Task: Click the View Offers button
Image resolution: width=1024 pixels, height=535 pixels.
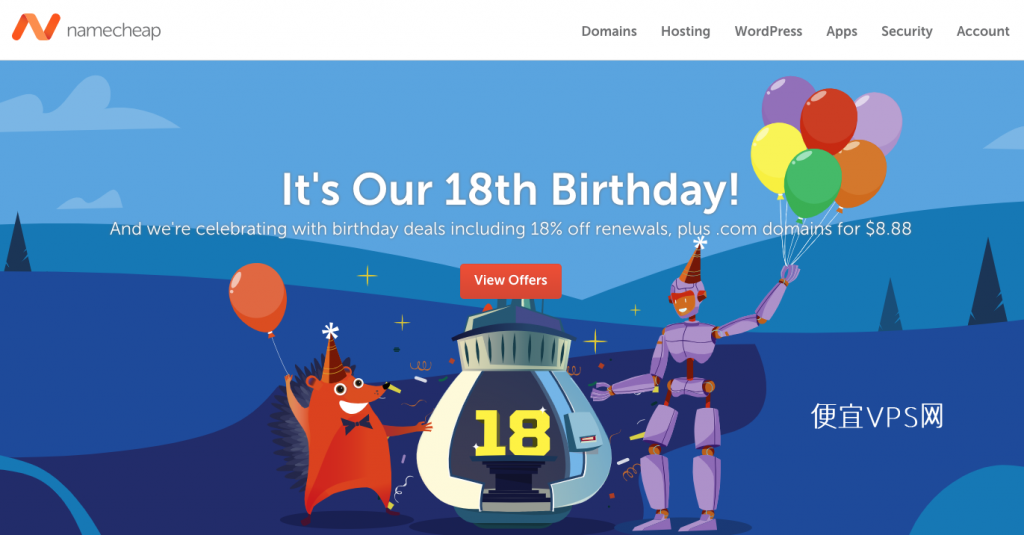Action: [x=511, y=281]
